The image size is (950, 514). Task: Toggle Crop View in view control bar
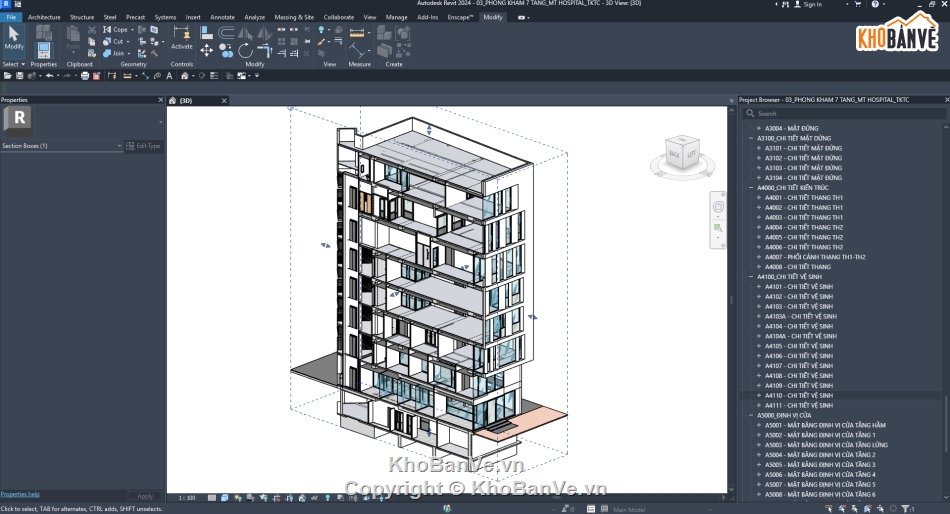(276, 498)
